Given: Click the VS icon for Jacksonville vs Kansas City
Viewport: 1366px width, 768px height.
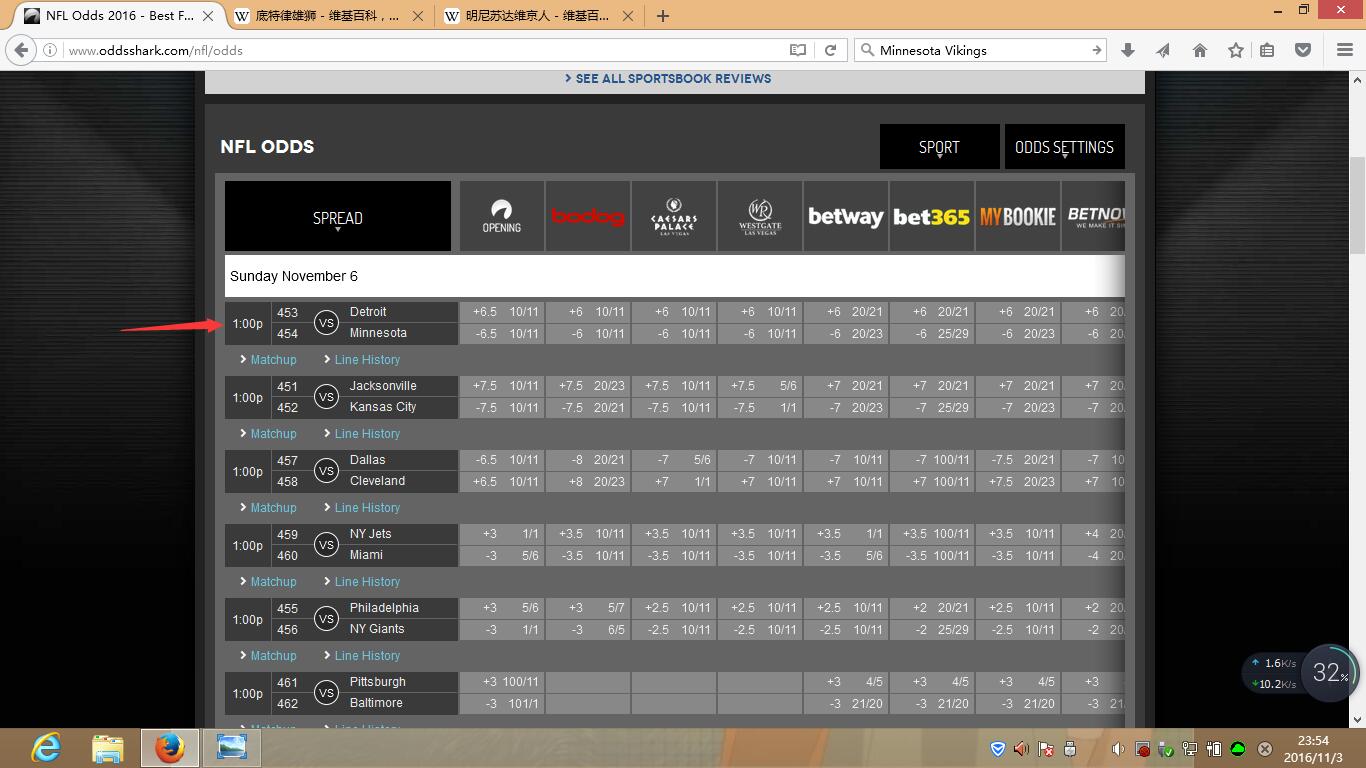Looking at the screenshot, I should [x=326, y=397].
